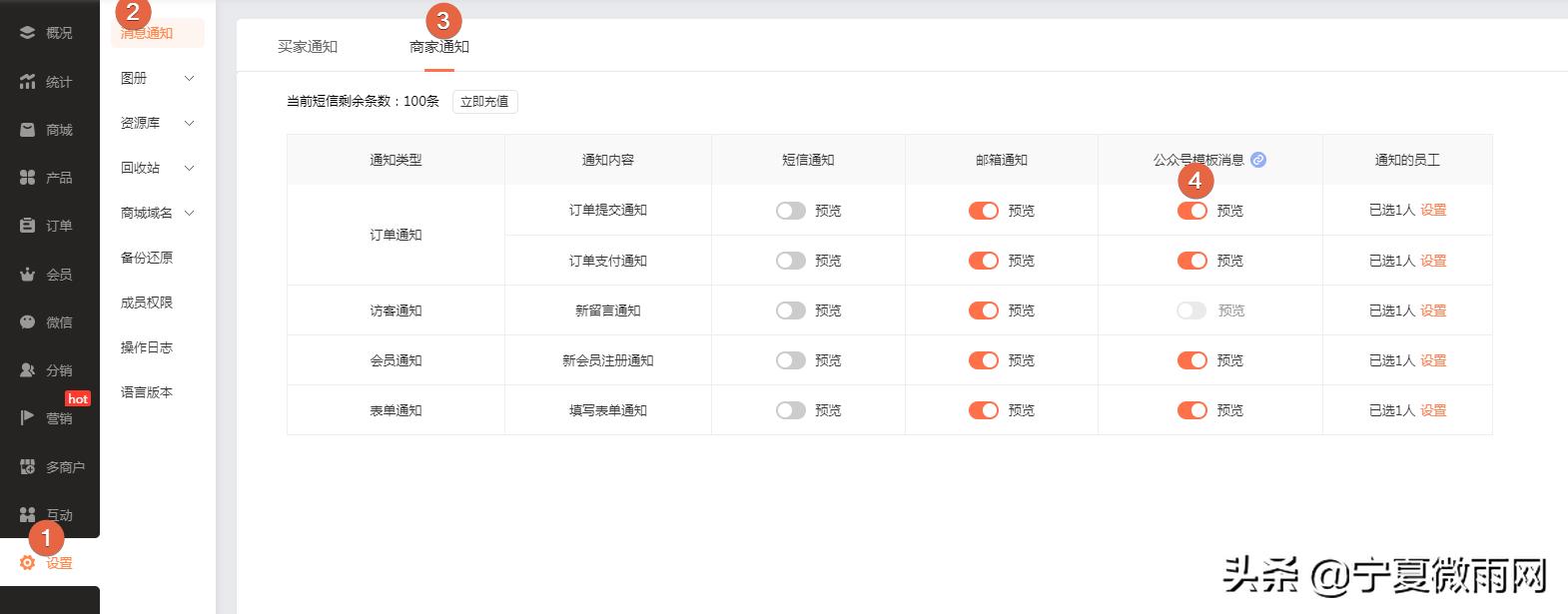Preview SMS for 填写表单通知
This screenshot has height=614, width=1568.
point(828,410)
